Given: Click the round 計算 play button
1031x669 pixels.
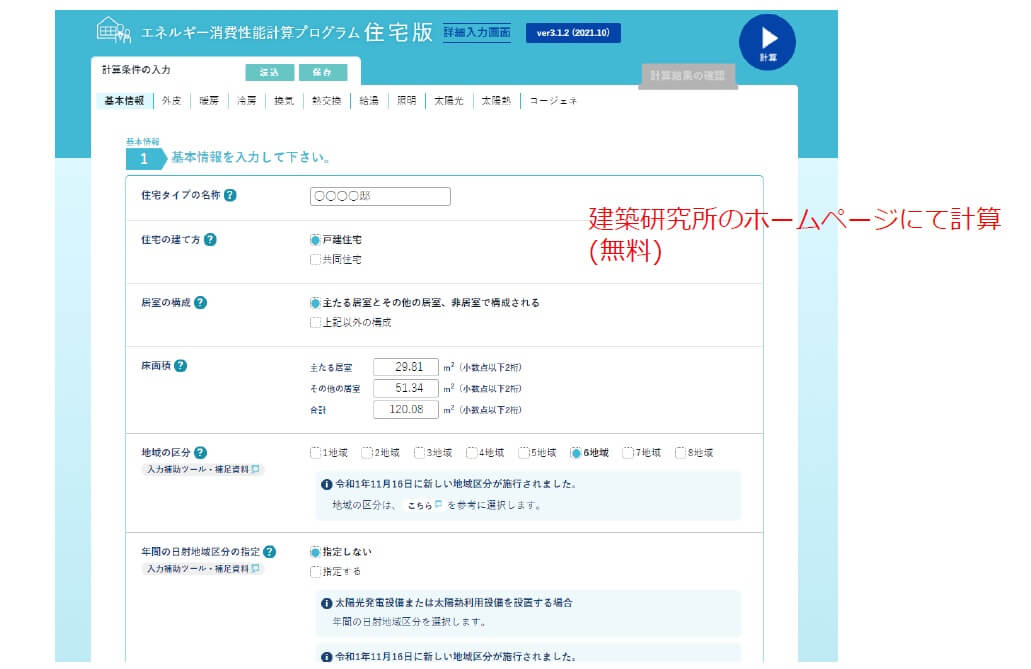Looking at the screenshot, I should (767, 42).
